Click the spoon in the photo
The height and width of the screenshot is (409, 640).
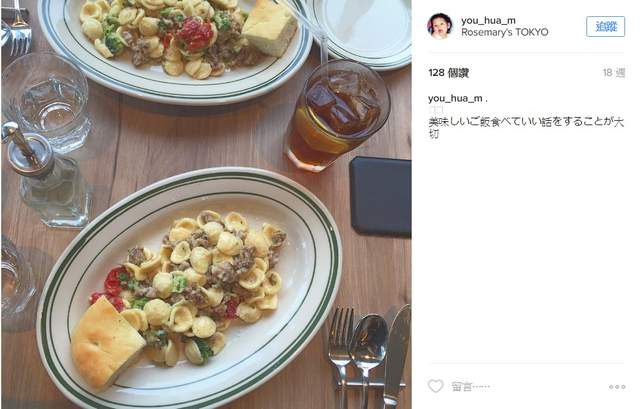(x=369, y=355)
